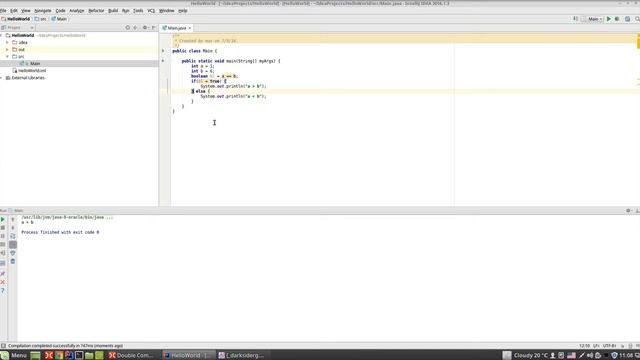Image resolution: width=640 pixels, height=360 pixels.
Task: Click Up the stack trace arrow
Action: 13,219
